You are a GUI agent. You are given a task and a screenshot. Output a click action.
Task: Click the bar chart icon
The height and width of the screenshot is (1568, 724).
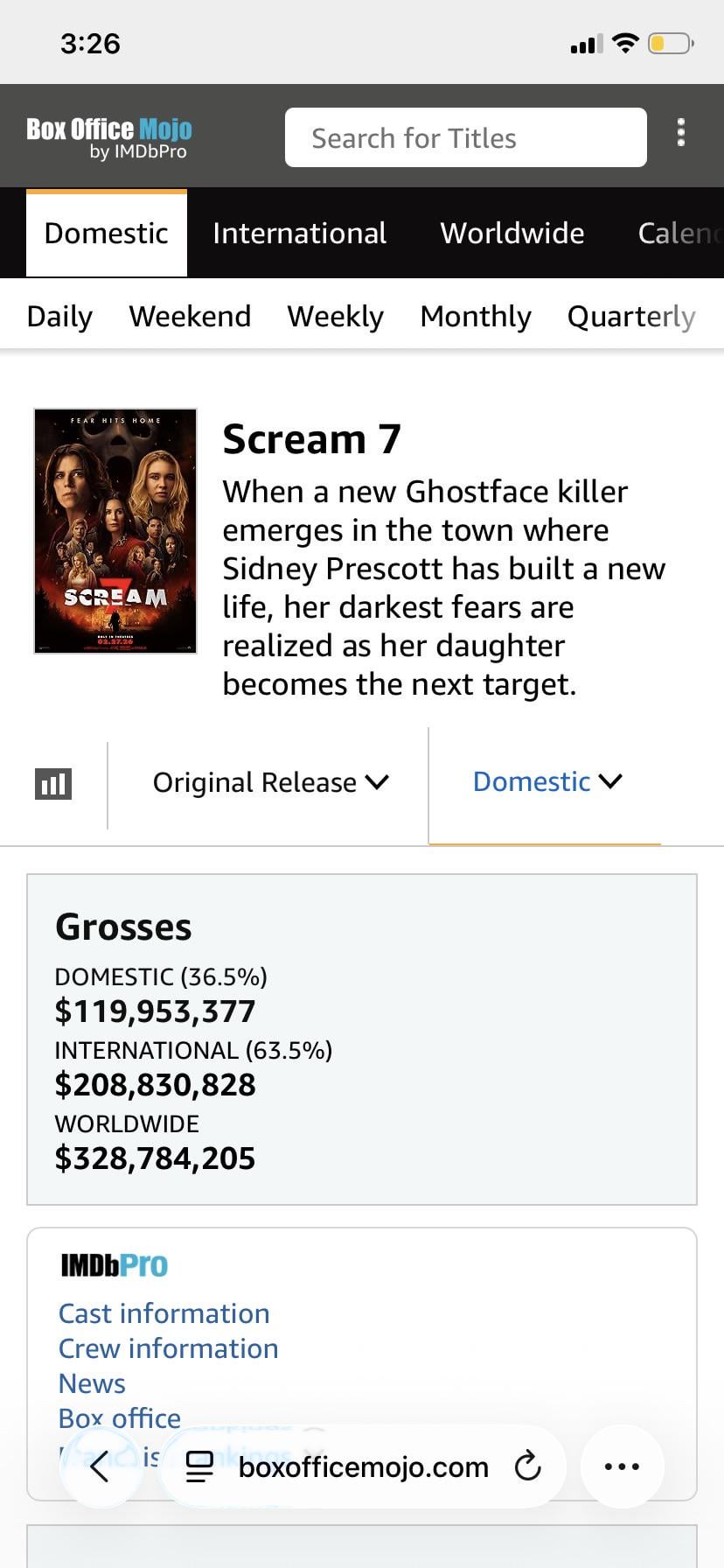pyautogui.click(x=52, y=783)
